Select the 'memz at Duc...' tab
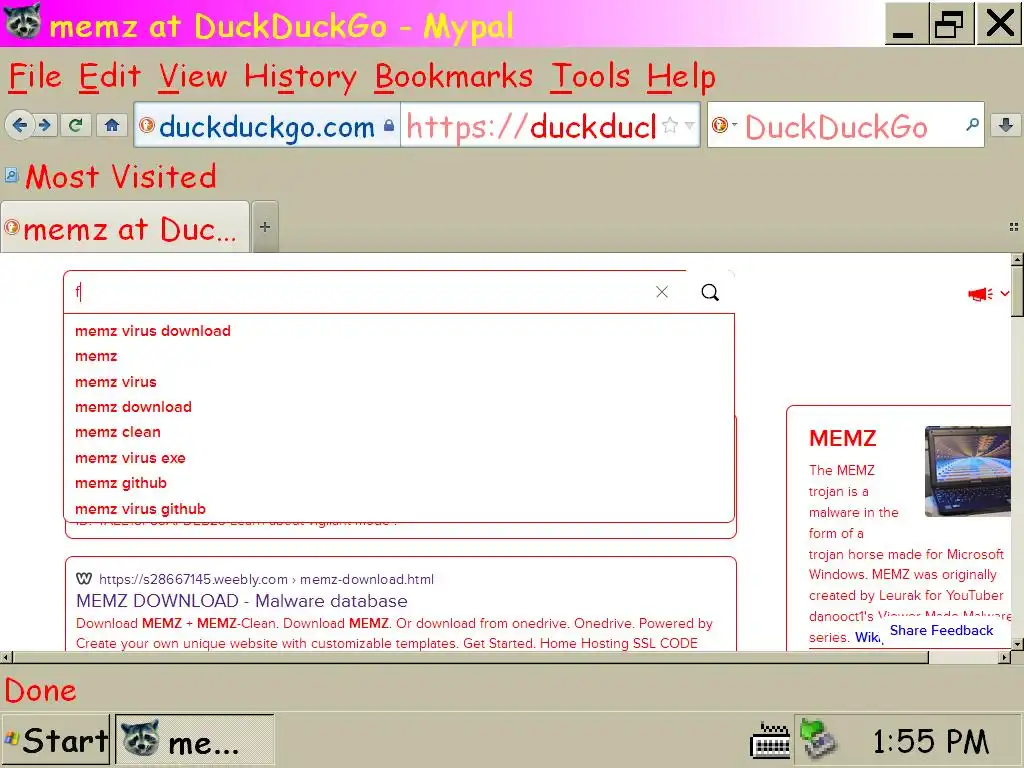The width and height of the screenshot is (1024, 768). 125,227
